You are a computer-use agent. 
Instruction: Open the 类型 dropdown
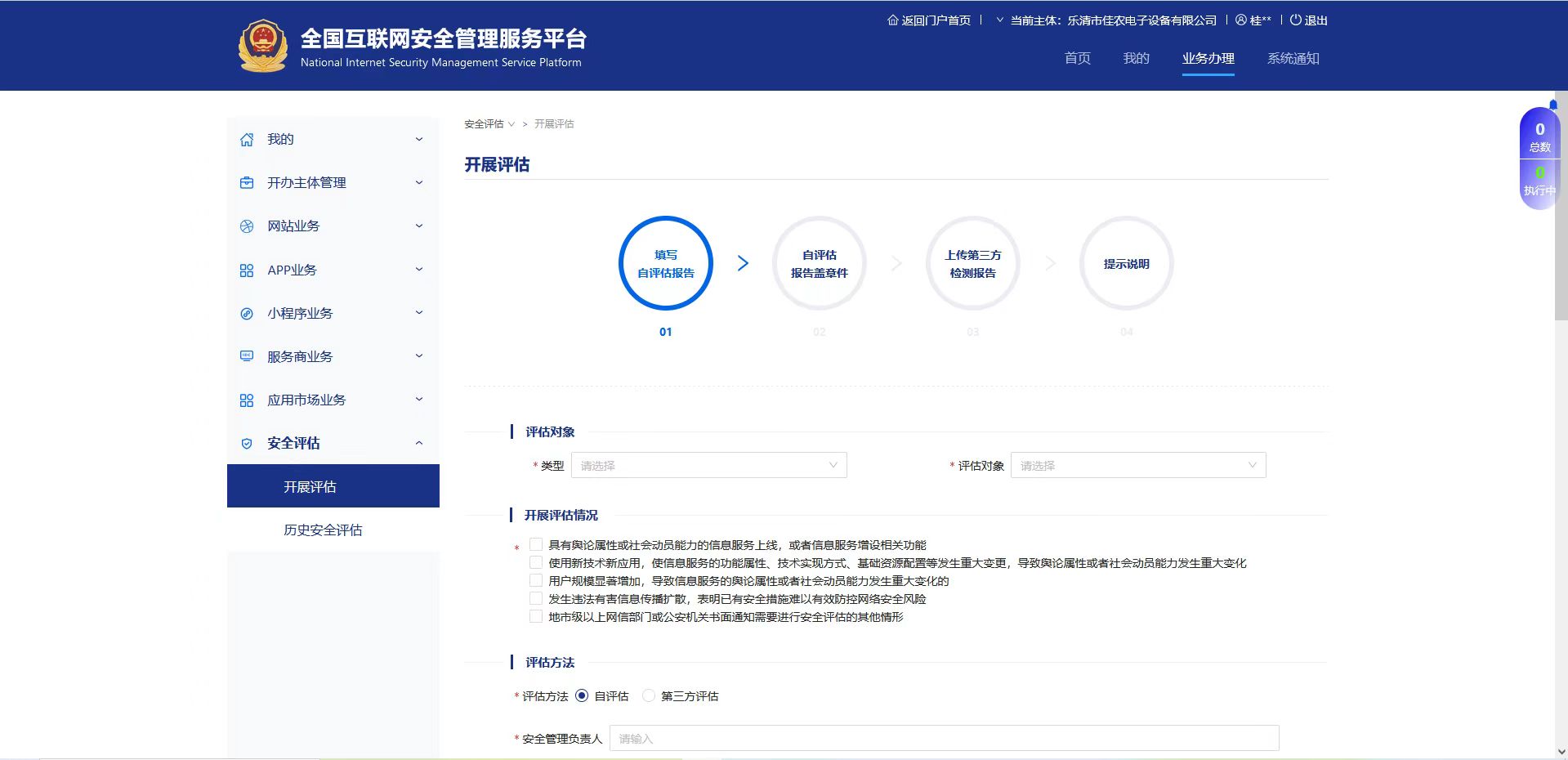(708, 465)
